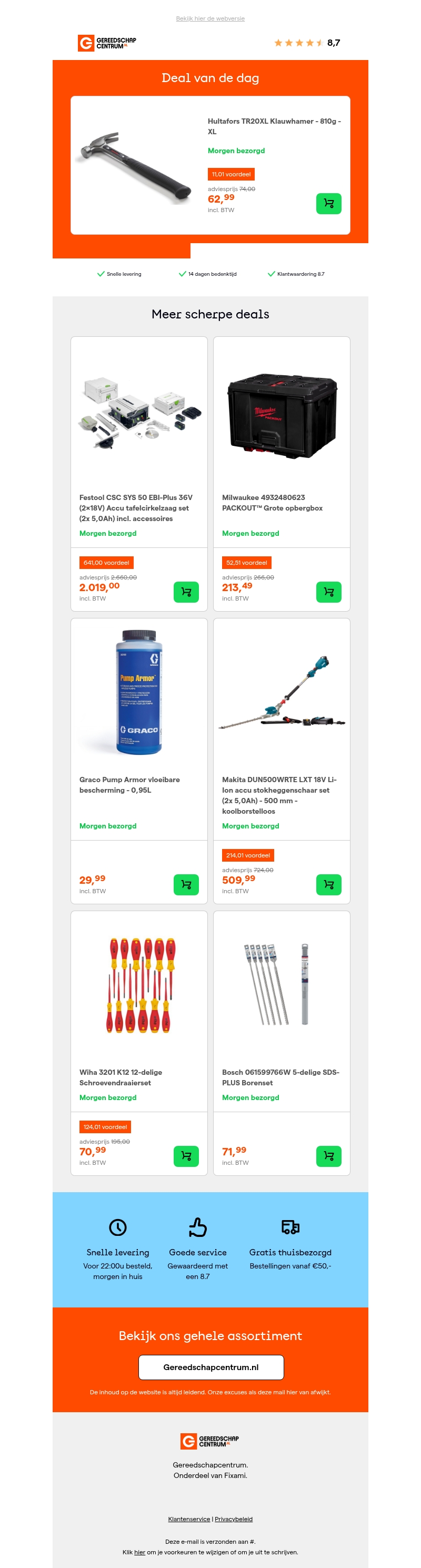
Task: Add Wiha schroevendraaierset to cart
Action: tap(186, 1155)
